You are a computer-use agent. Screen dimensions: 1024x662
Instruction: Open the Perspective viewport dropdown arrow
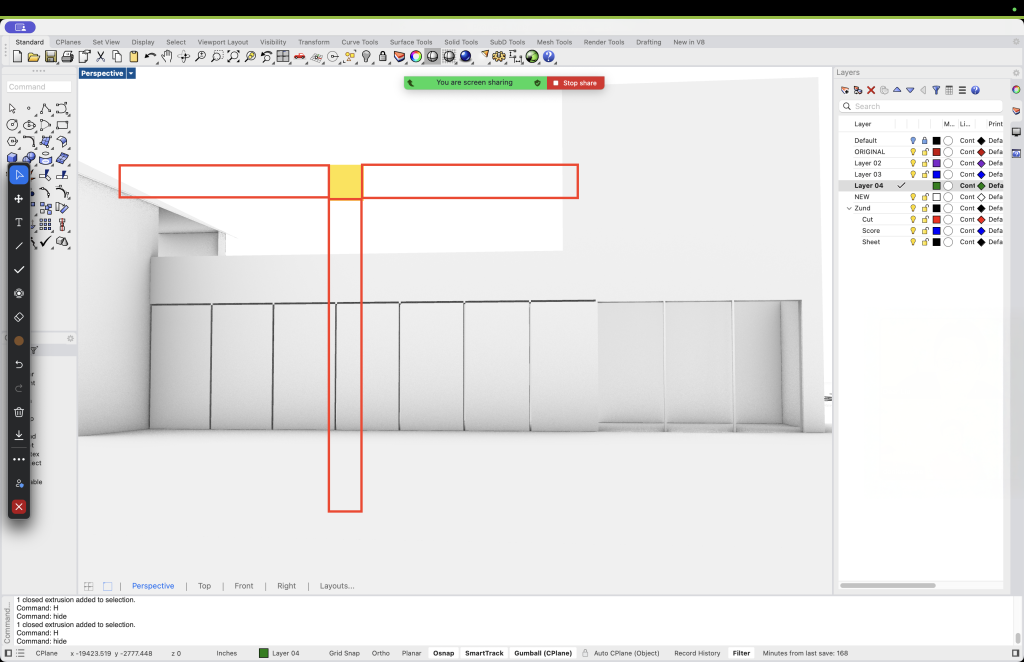point(131,73)
